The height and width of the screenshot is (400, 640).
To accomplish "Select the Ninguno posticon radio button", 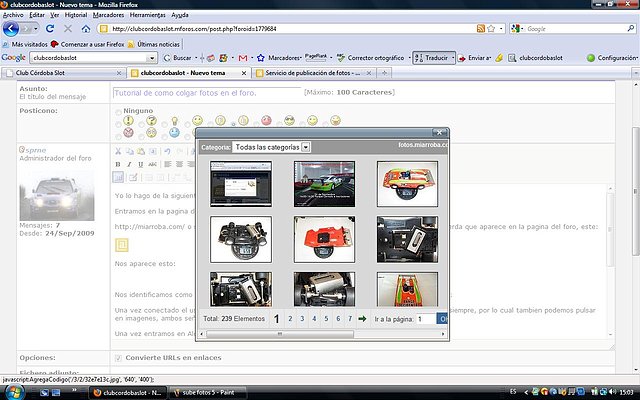I will [x=118, y=112].
